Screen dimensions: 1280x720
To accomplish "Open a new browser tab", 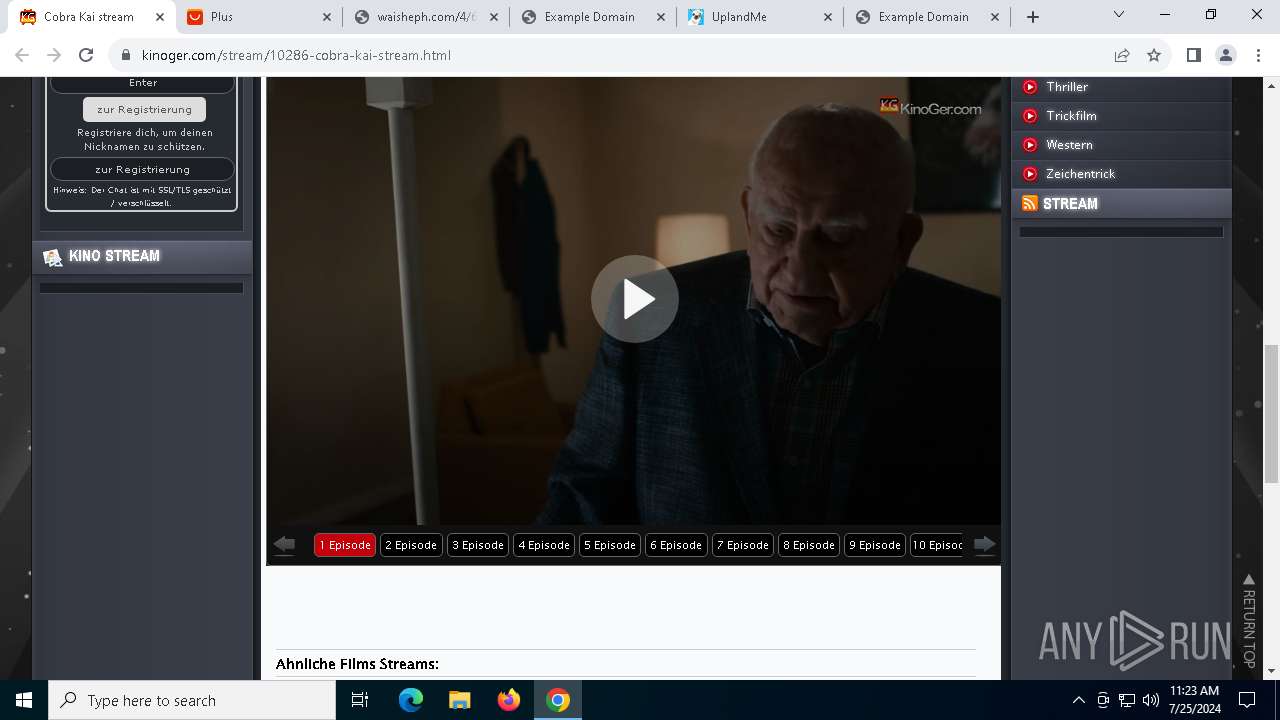I will click(1033, 17).
